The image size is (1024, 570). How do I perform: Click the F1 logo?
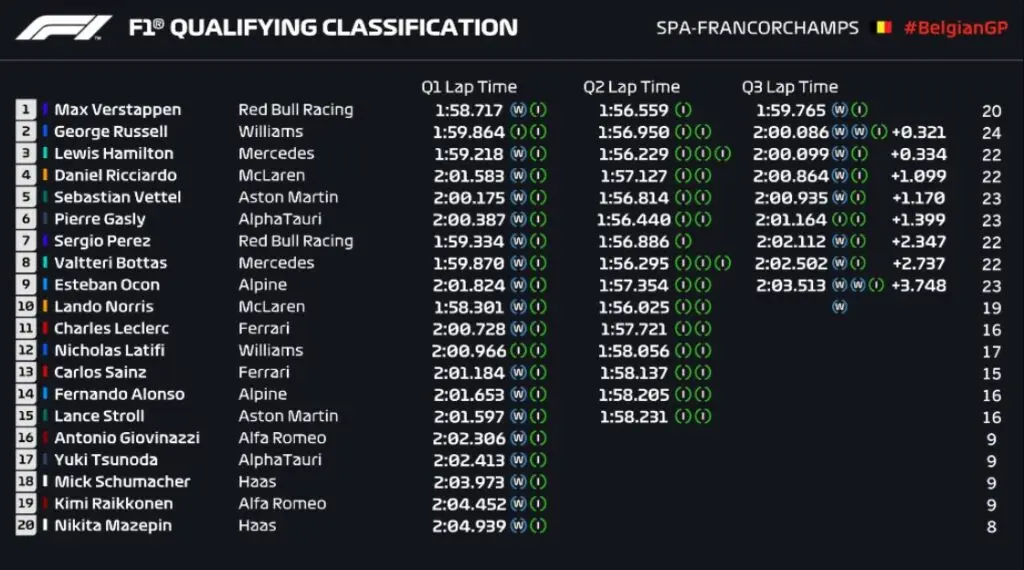[64, 28]
